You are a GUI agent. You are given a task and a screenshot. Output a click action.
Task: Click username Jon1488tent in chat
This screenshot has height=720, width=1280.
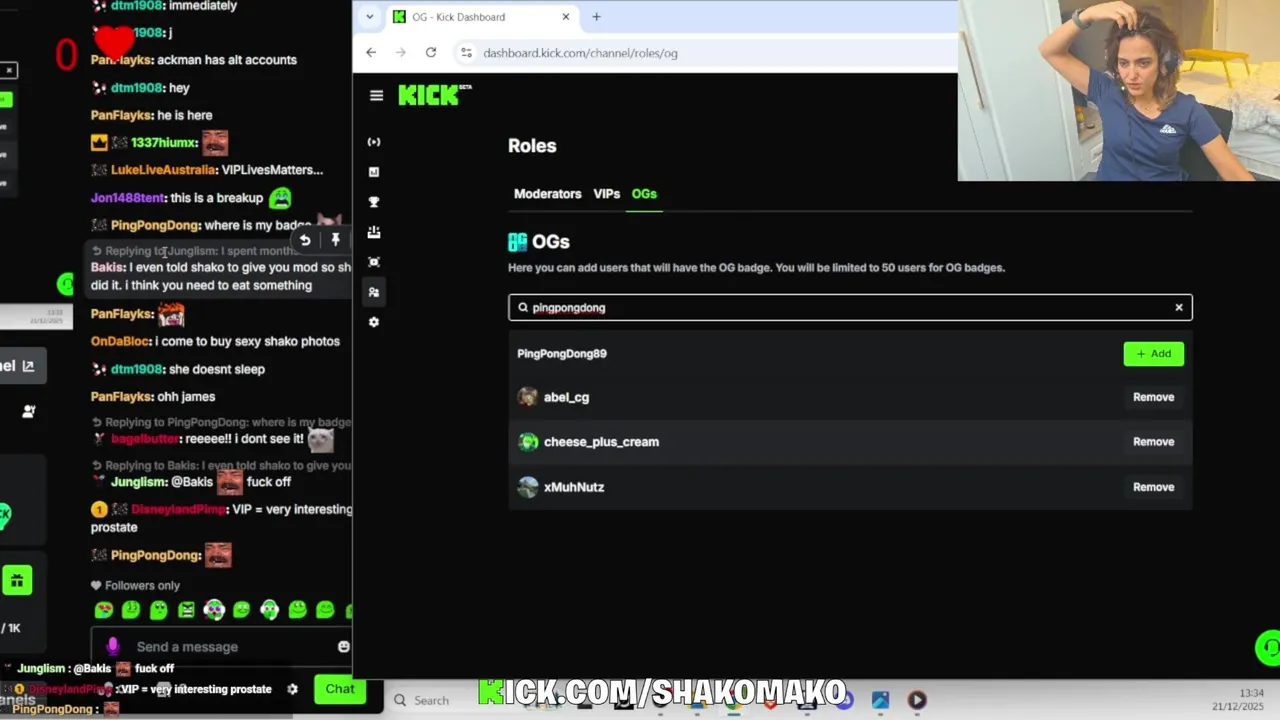(x=128, y=198)
